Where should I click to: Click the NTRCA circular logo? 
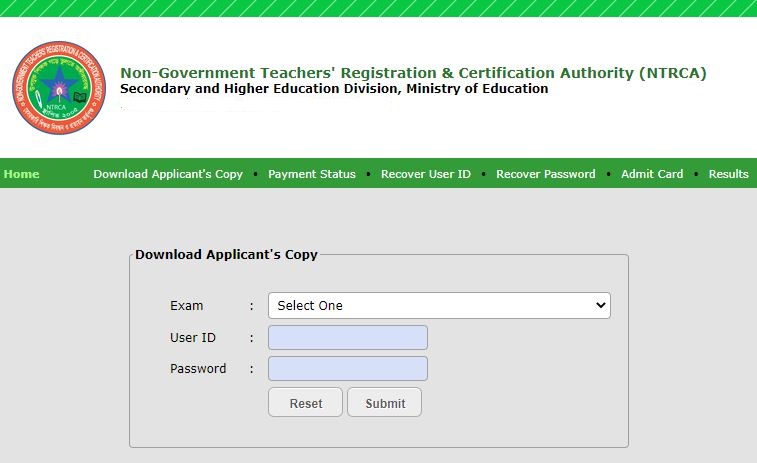pos(59,88)
